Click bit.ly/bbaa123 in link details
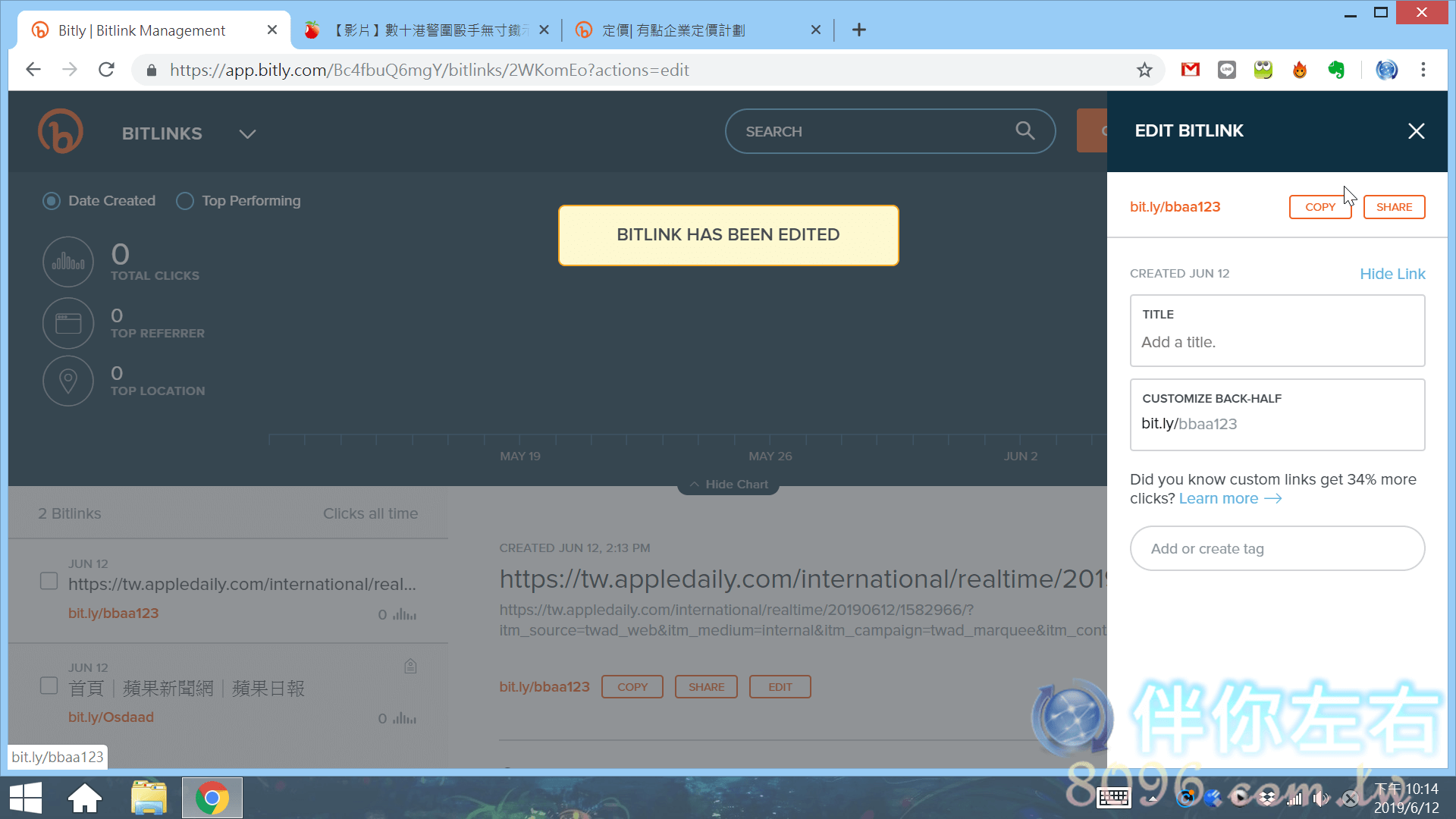Image resolution: width=1456 pixels, height=819 pixels. tap(544, 687)
